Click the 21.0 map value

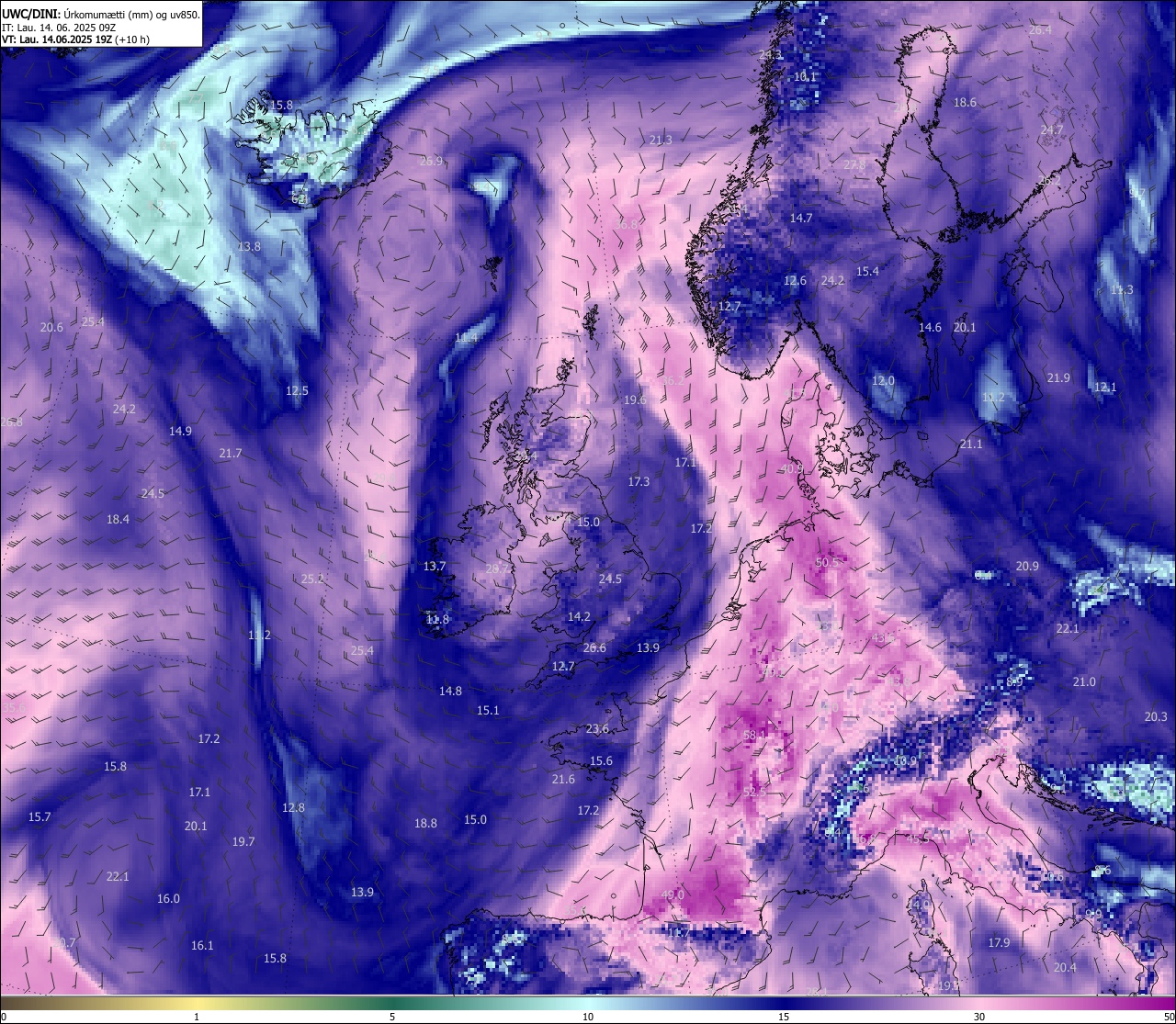click(1084, 681)
